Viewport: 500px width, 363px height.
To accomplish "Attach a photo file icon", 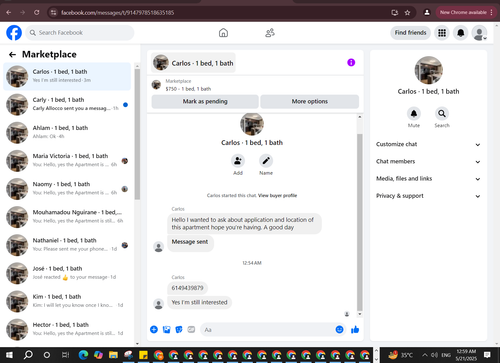I will coord(166,330).
